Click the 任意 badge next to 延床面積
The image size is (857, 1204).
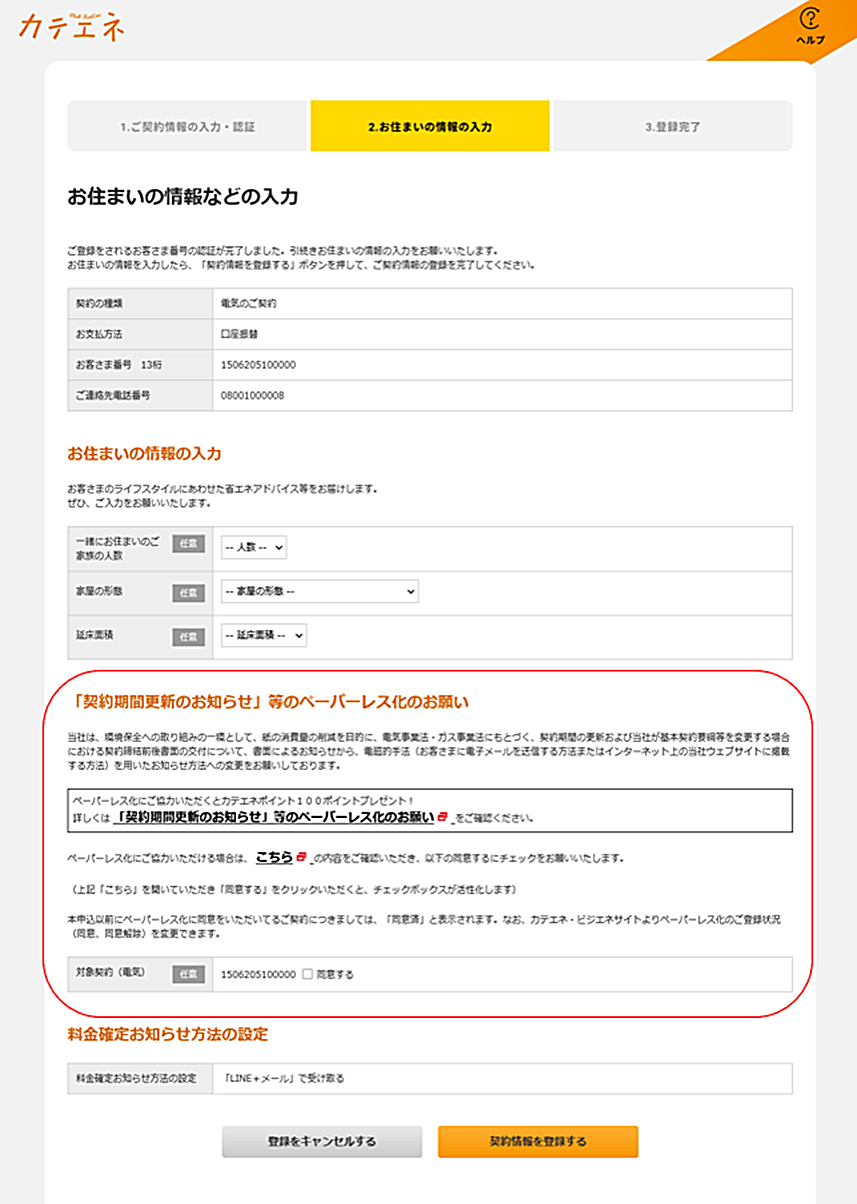coord(189,634)
